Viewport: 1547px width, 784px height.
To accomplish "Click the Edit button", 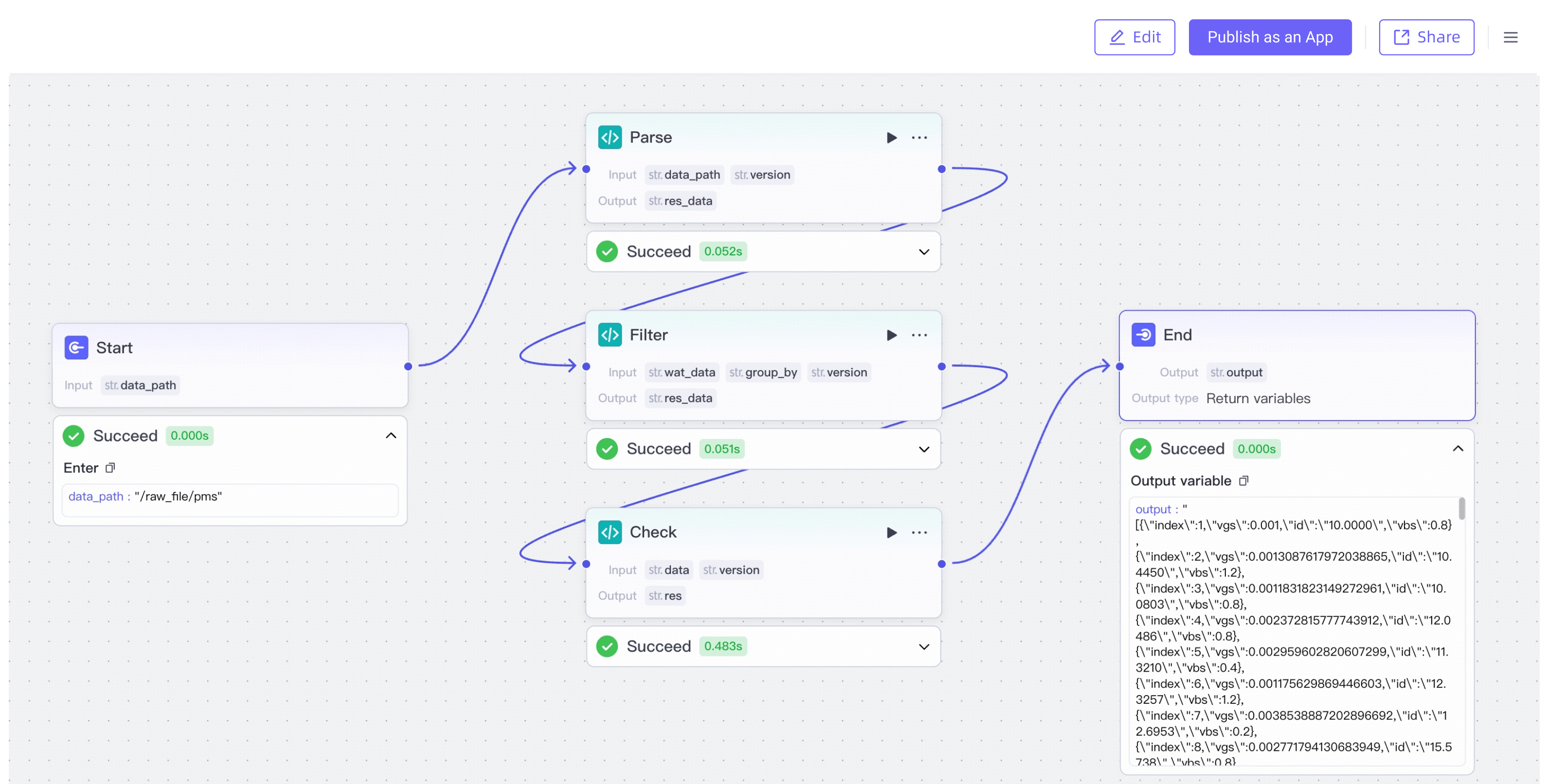I will [1134, 37].
